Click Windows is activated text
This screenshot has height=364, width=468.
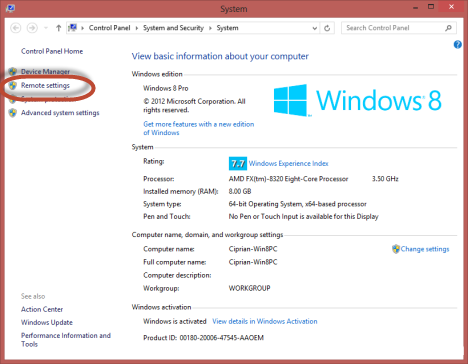coord(175,321)
